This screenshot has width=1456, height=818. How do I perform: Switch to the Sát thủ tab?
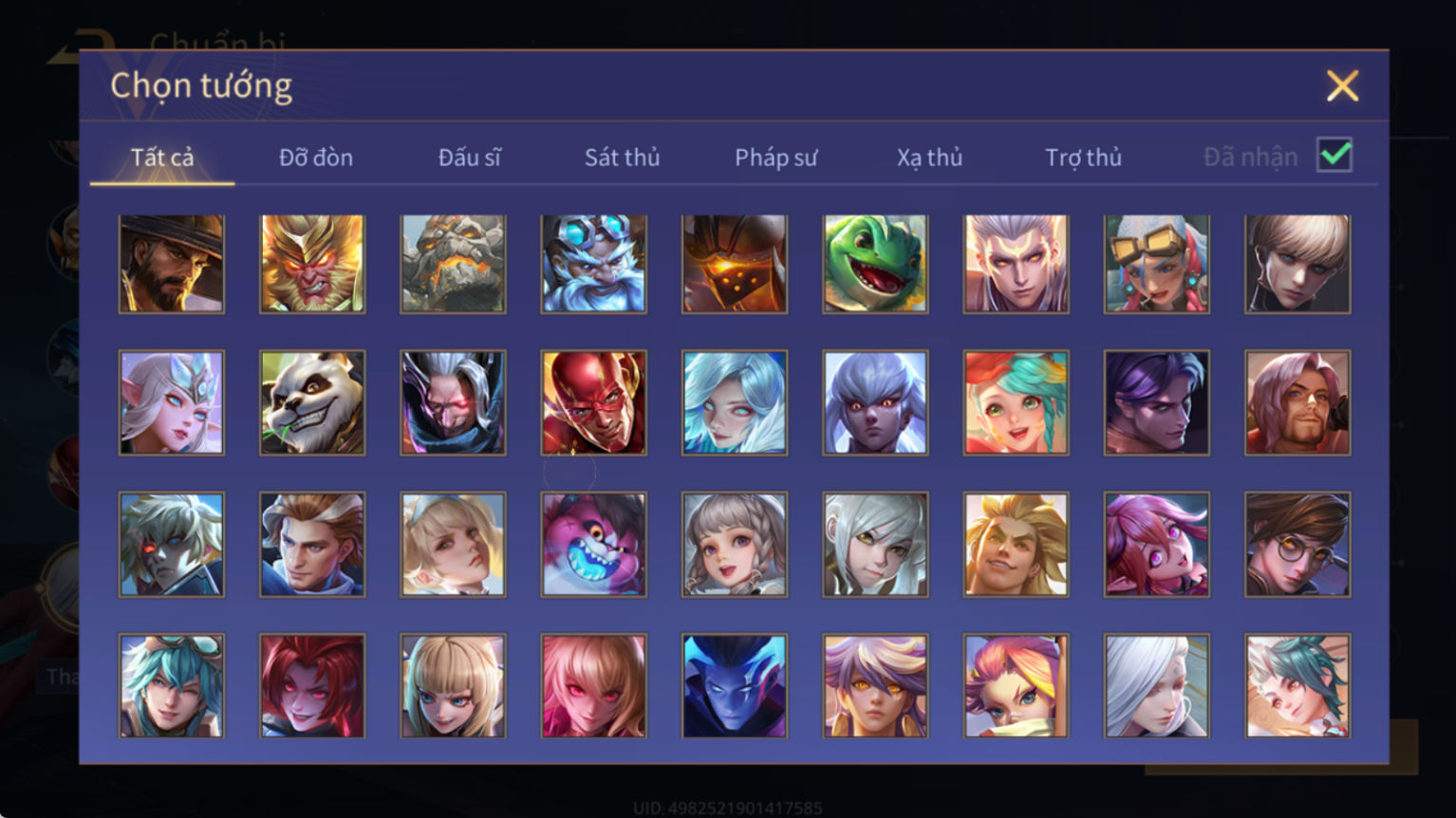[622, 158]
